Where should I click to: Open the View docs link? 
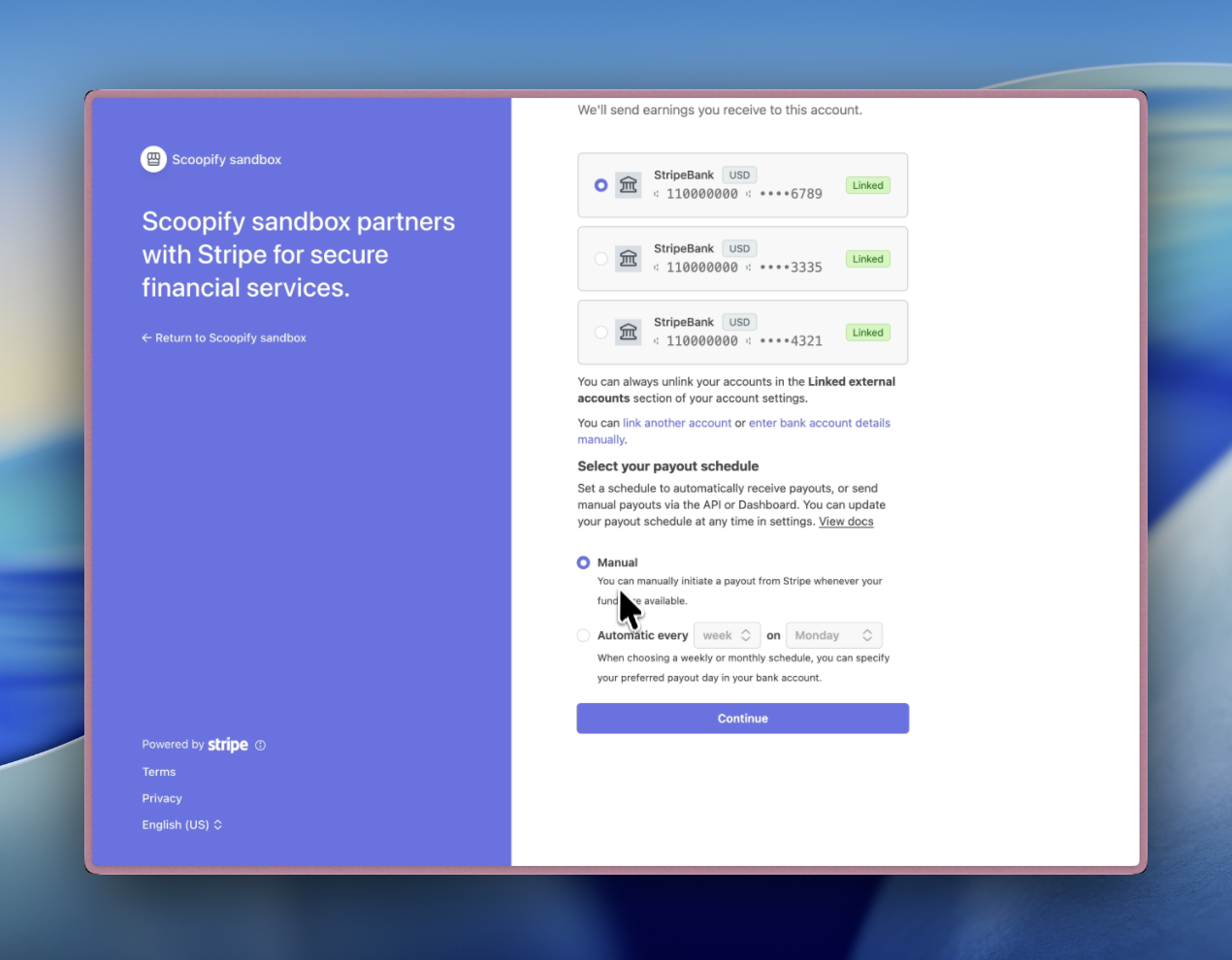click(846, 522)
